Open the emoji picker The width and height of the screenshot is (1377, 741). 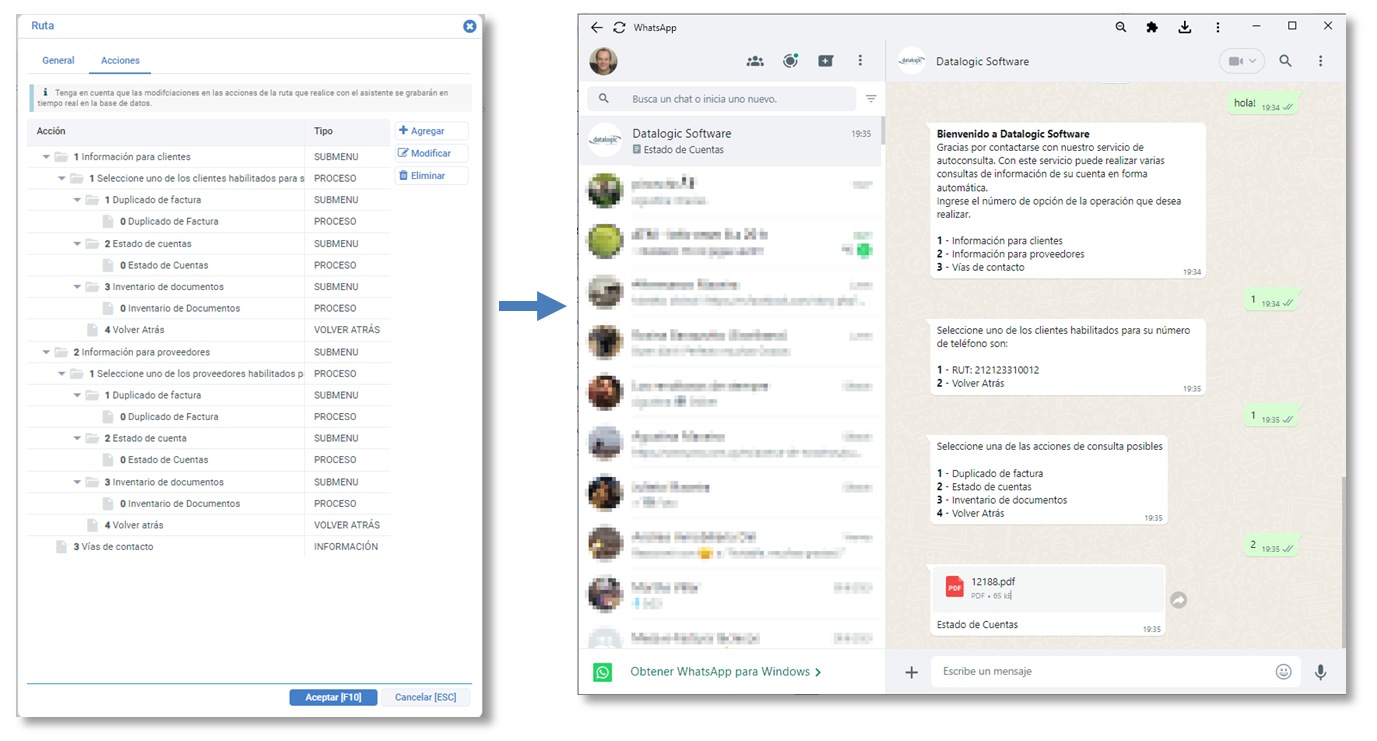[1283, 672]
